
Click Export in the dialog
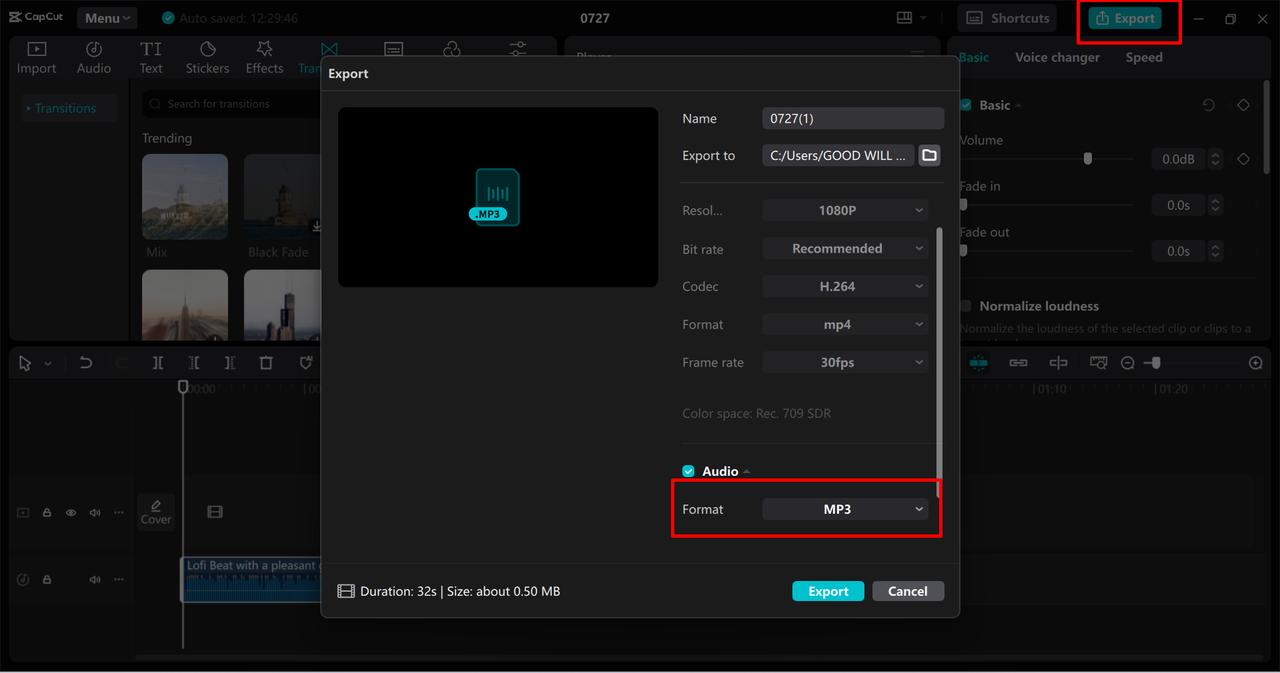tap(828, 591)
